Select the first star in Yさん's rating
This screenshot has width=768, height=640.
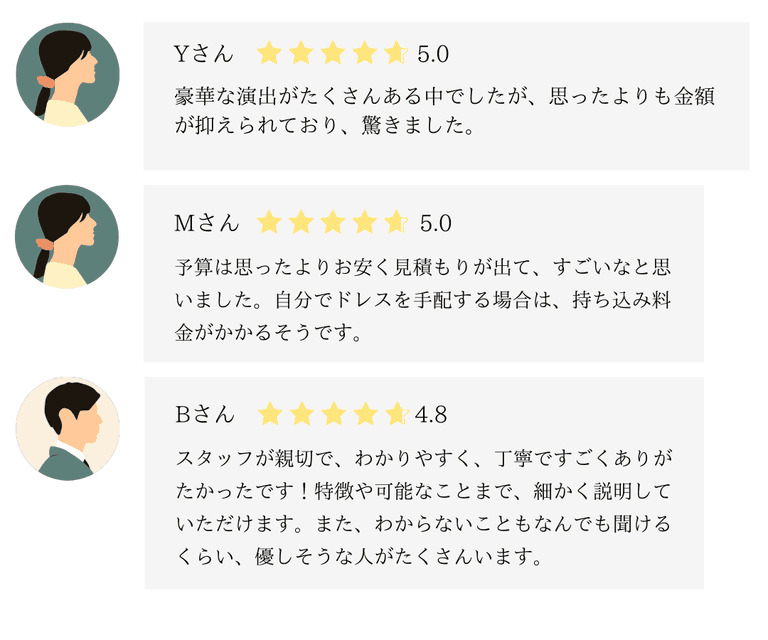pos(269,53)
